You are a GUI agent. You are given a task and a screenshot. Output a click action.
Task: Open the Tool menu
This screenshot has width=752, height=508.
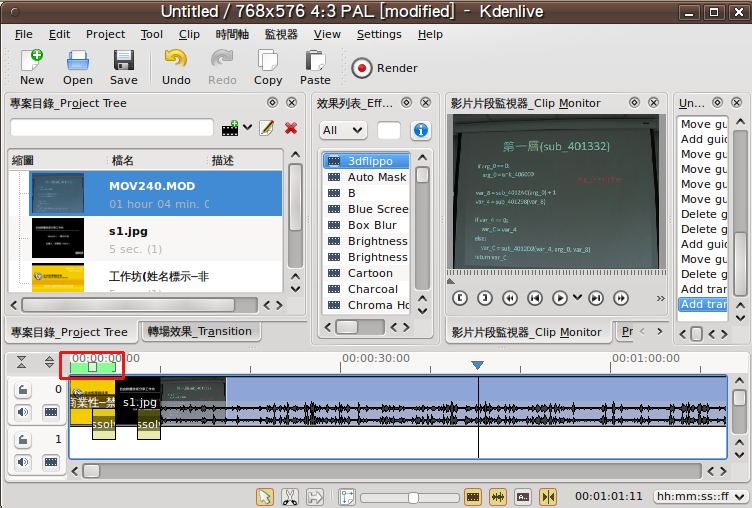(152, 35)
